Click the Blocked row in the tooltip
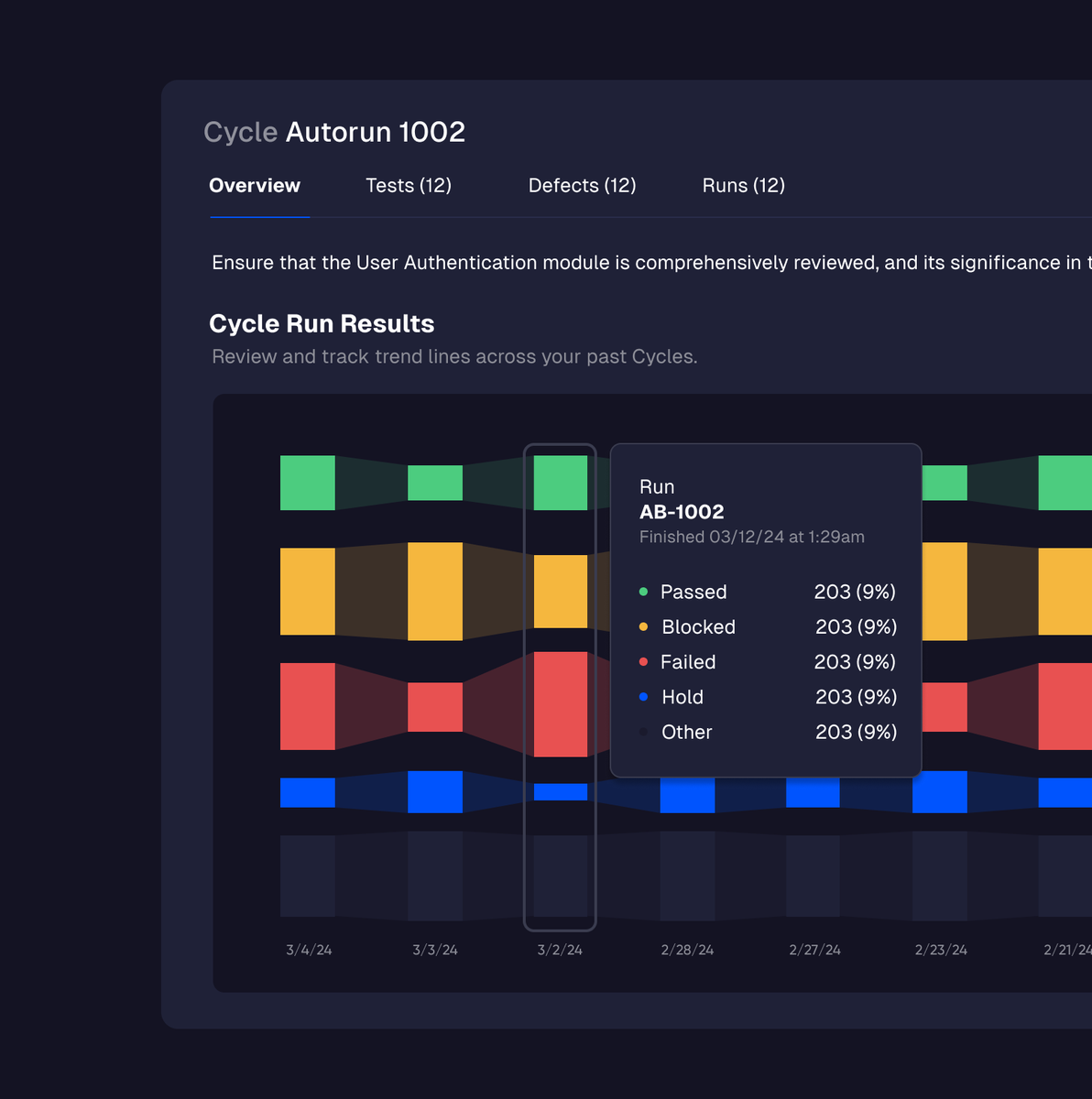 point(767,626)
